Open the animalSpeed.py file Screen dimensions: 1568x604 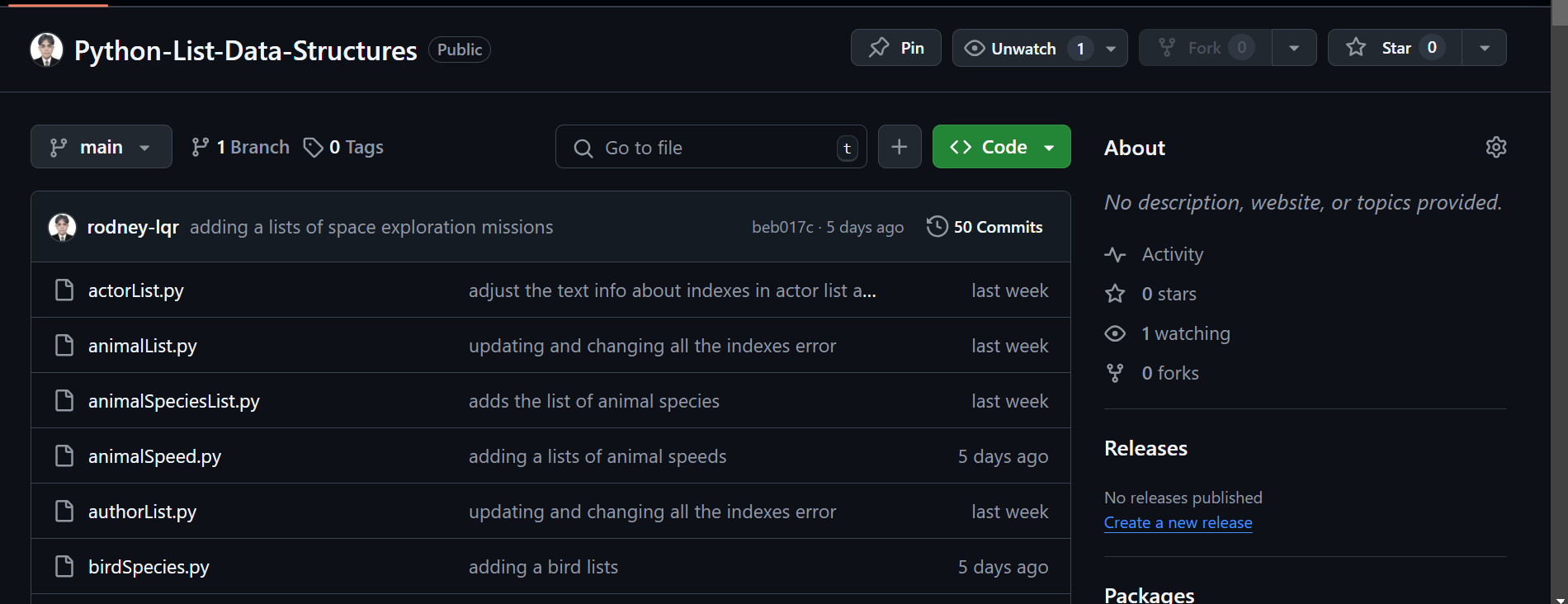(154, 456)
